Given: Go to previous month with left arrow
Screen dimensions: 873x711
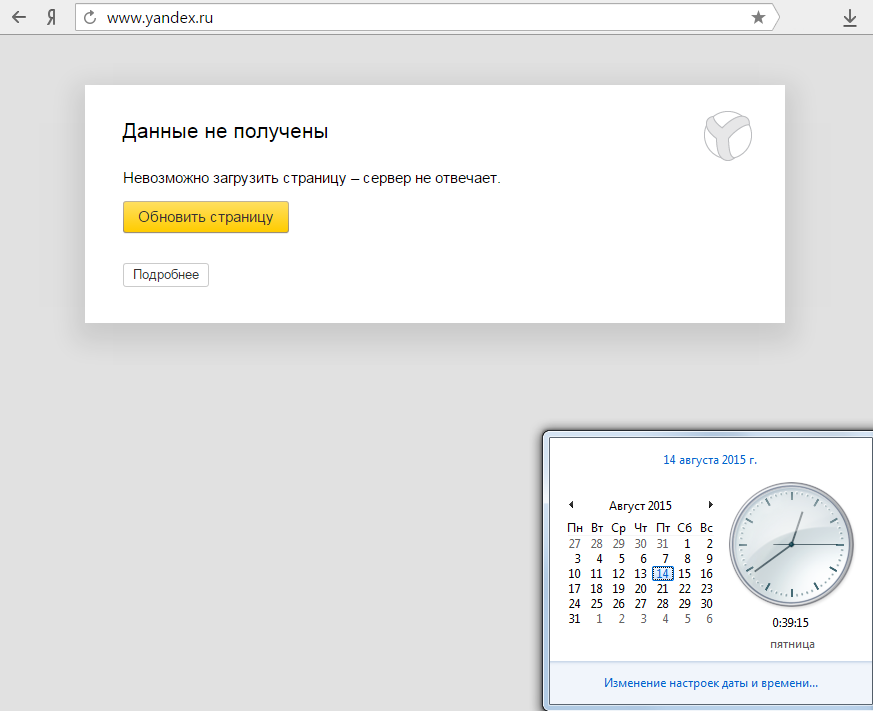Looking at the screenshot, I should coord(570,505).
